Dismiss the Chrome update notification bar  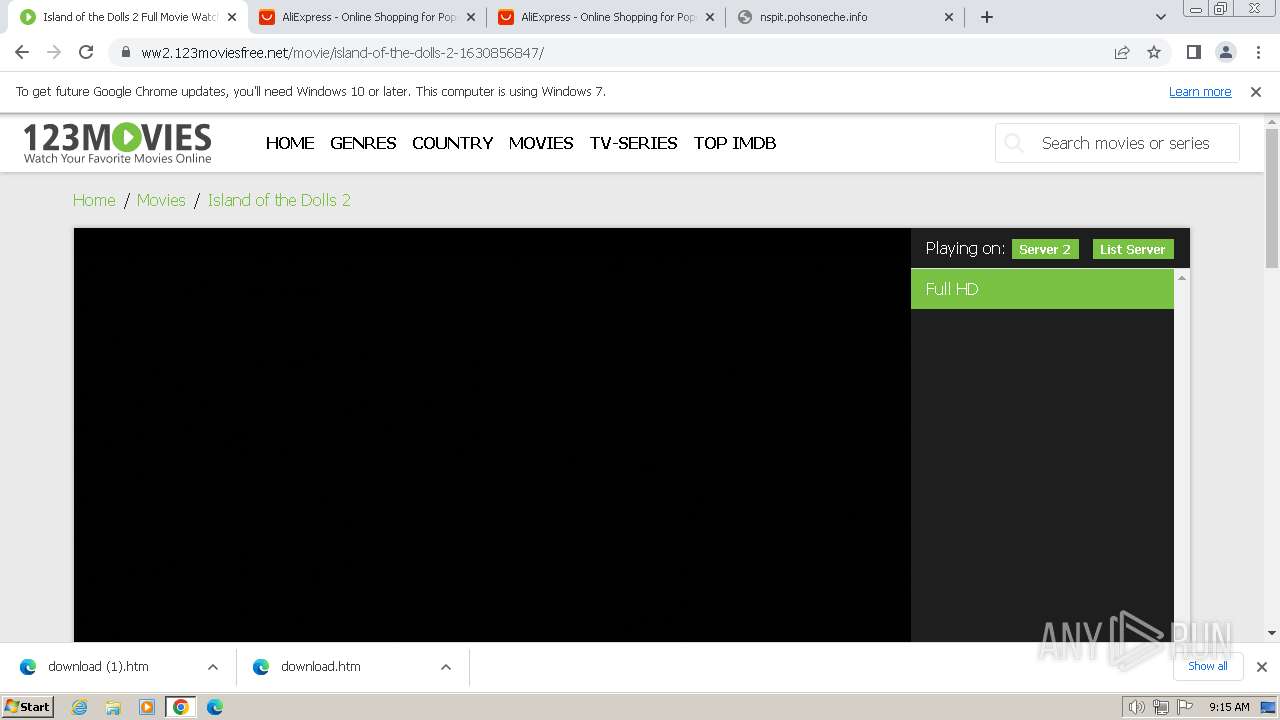click(1256, 91)
